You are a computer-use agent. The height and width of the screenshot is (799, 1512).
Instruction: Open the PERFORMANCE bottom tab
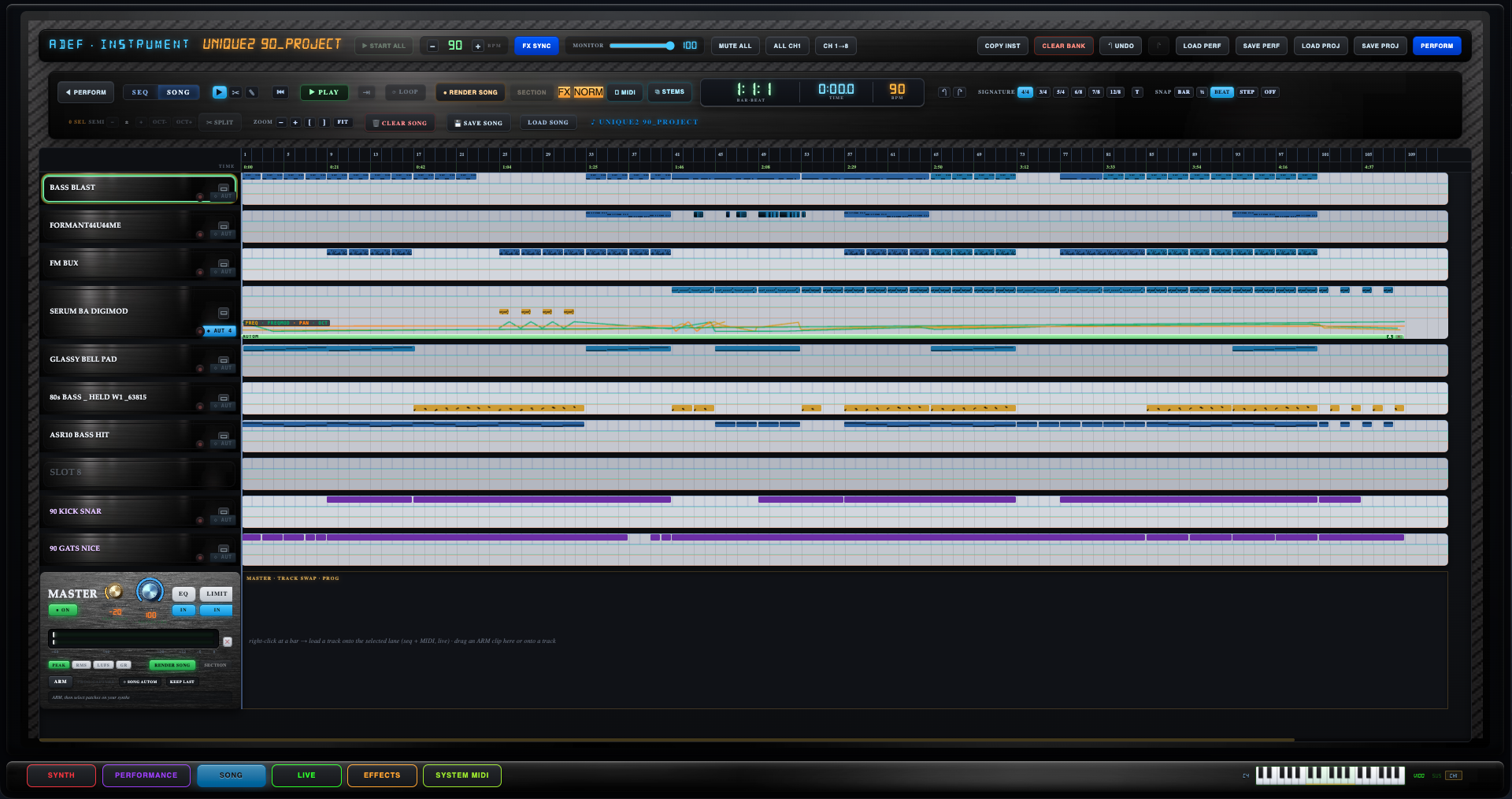tap(146, 775)
